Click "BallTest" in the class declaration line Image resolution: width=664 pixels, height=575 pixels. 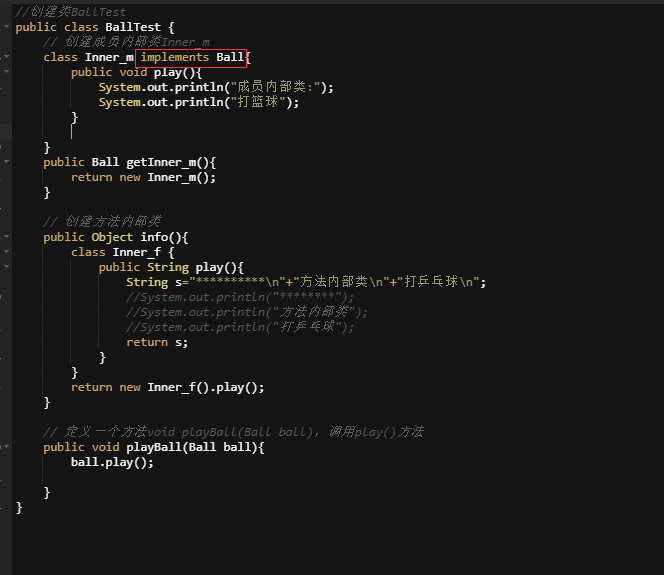(x=133, y=27)
